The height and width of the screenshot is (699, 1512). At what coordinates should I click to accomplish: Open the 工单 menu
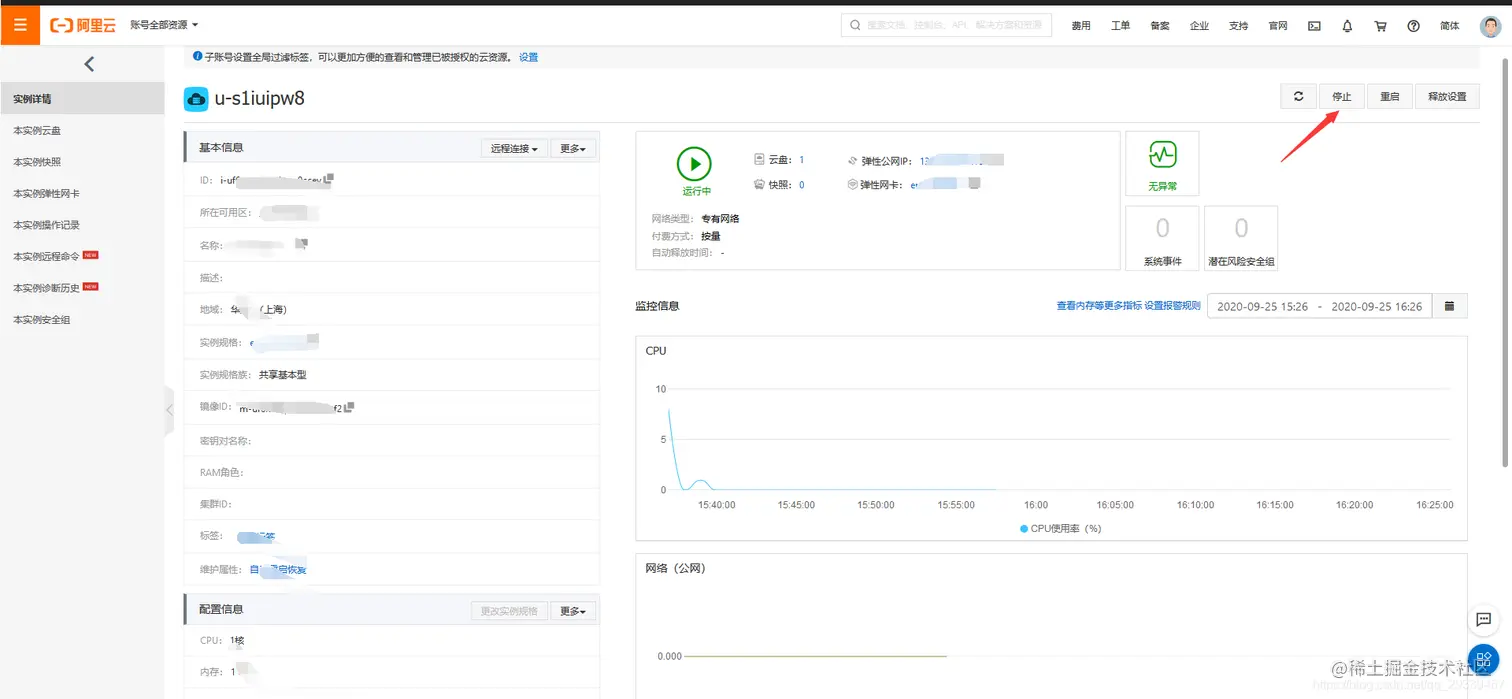pos(1120,26)
